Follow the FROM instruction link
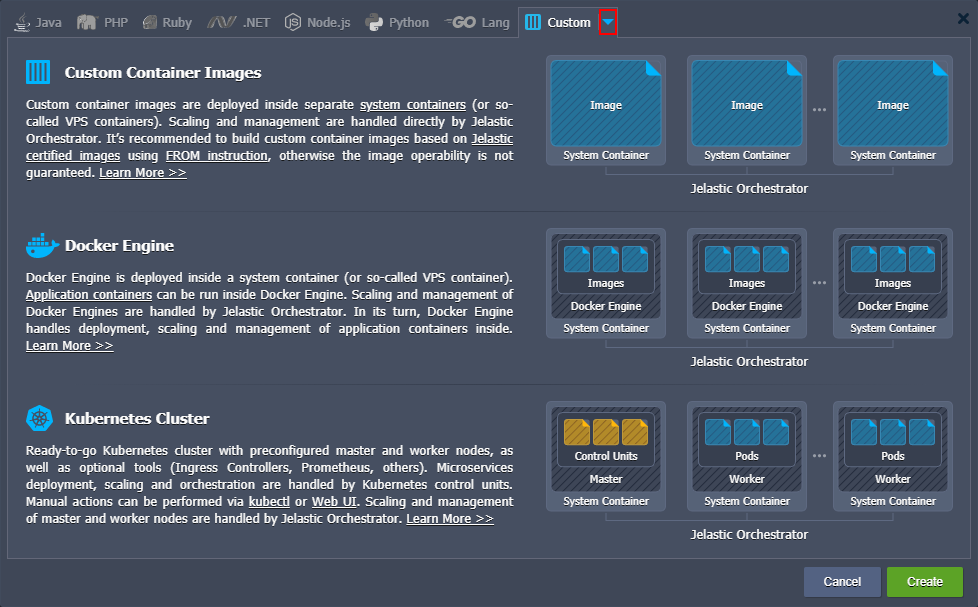Image resolution: width=978 pixels, height=607 pixels. click(216, 156)
